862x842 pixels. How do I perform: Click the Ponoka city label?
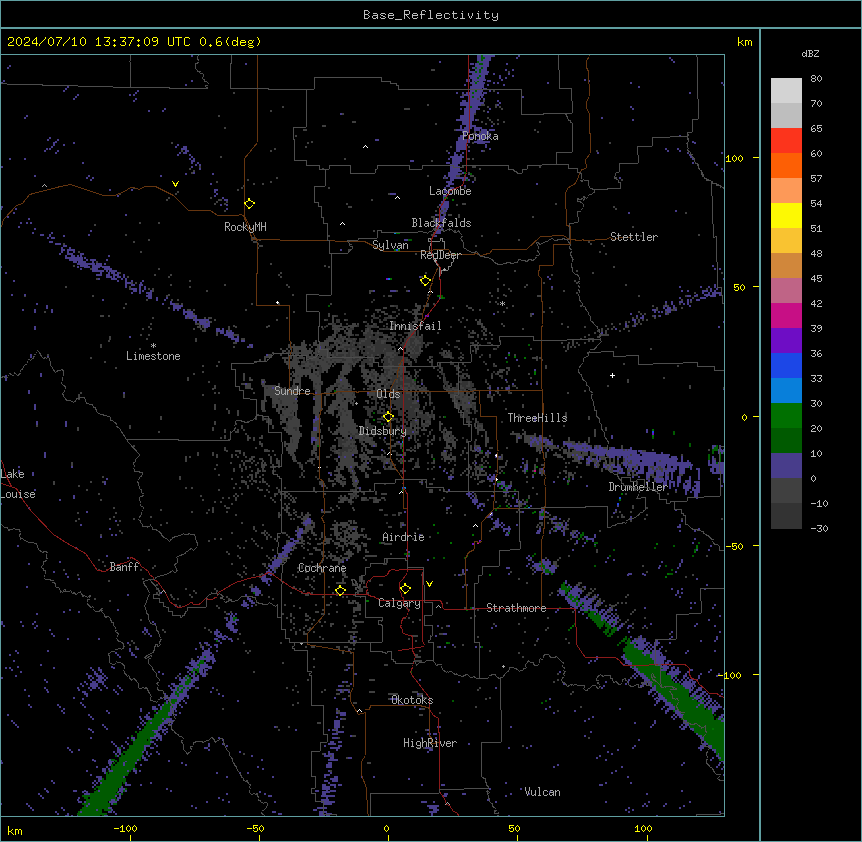click(x=480, y=136)
